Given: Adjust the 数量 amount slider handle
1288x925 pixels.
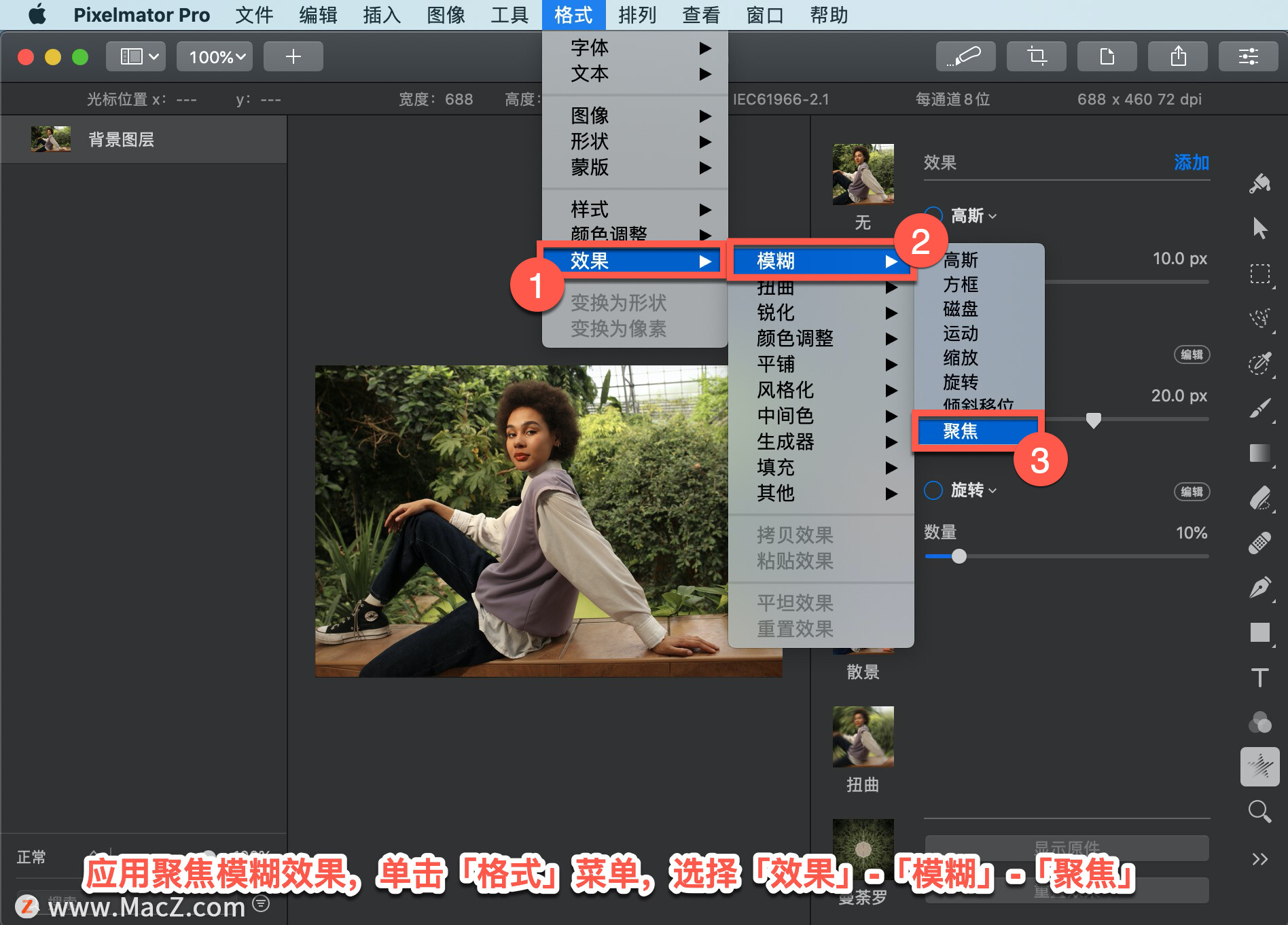Looking at the screenshot, I should [959, 556].
